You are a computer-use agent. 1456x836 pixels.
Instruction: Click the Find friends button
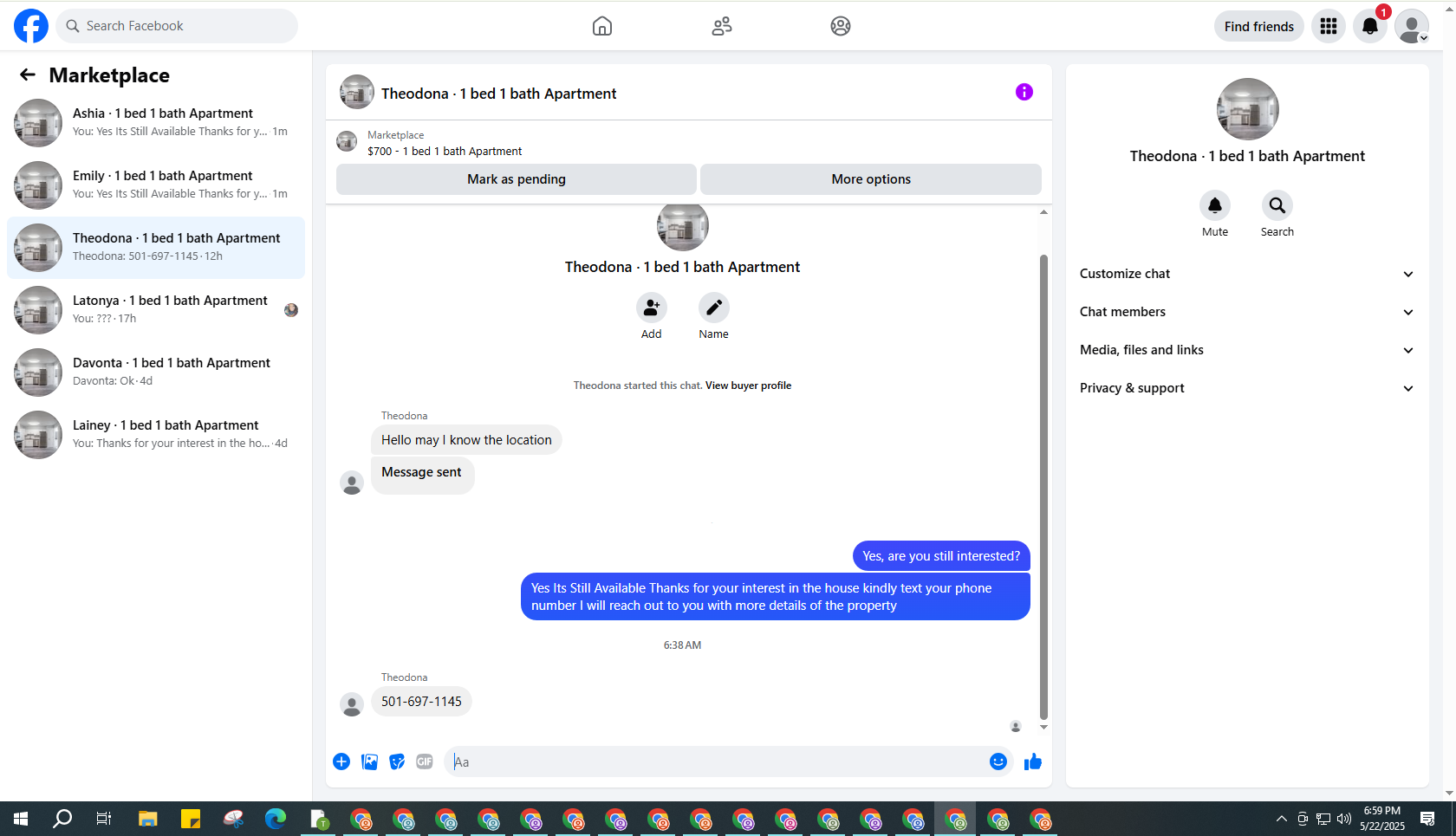(1259, 26)
